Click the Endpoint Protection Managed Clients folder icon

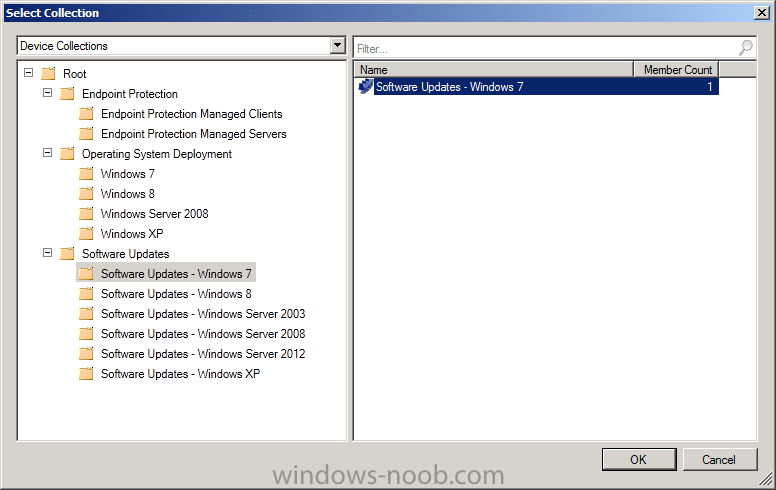tap(86, 114)
